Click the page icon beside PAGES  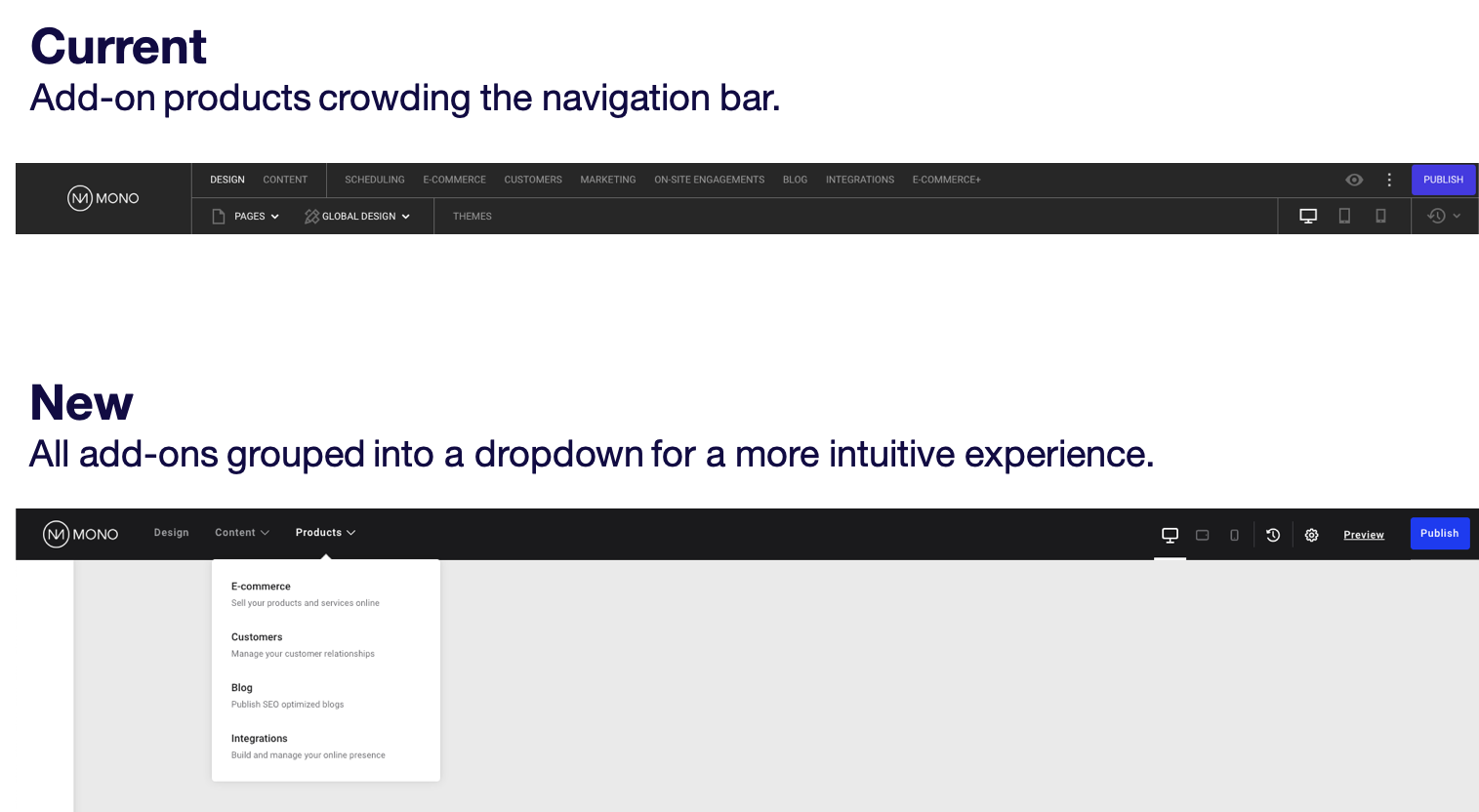[219, 217]
